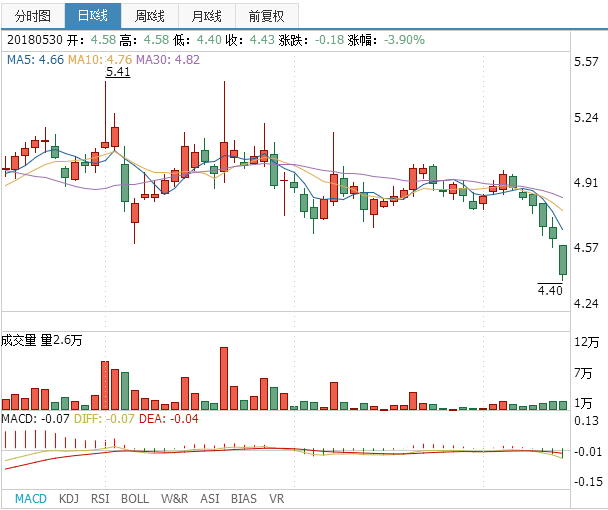608x510 pixels.
Task: Click the tallest red volume bar
Action: 224,379
